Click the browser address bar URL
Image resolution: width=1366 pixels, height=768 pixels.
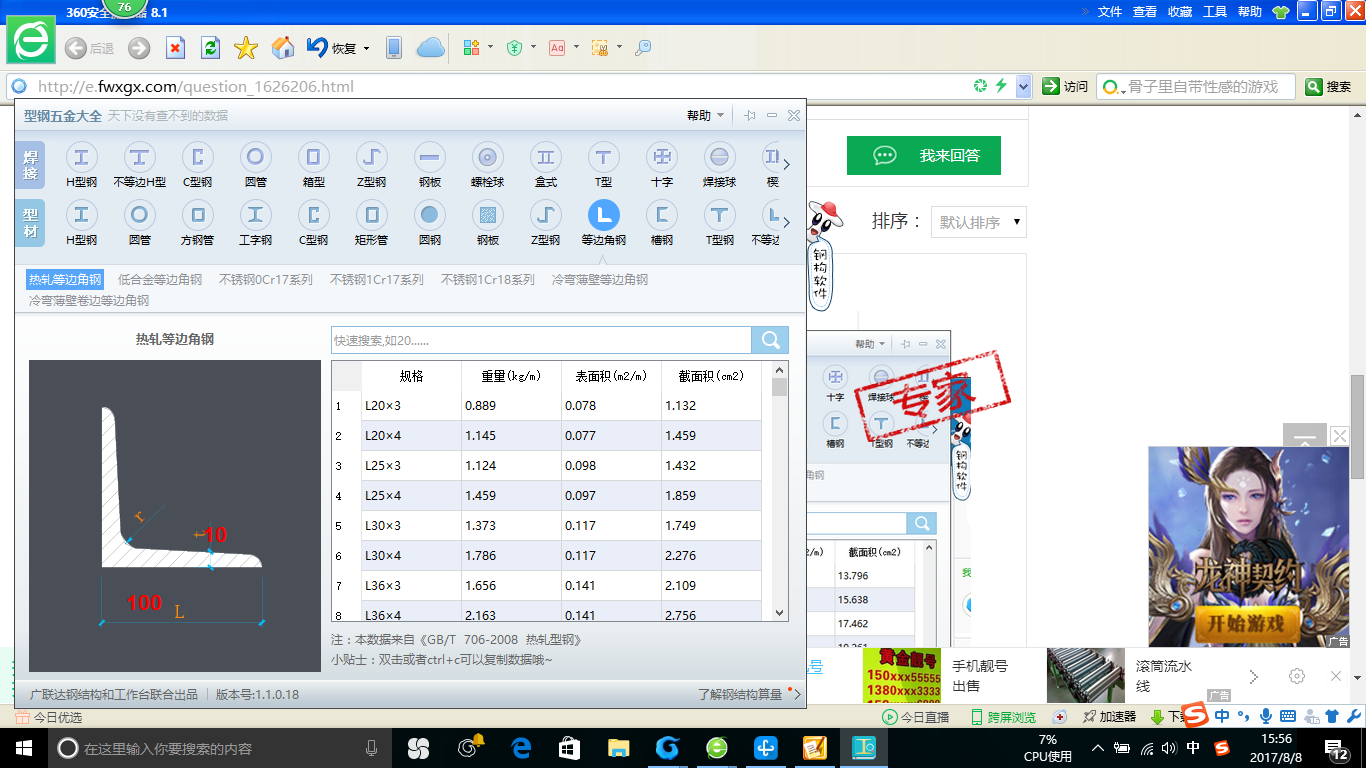click(196, 87)
